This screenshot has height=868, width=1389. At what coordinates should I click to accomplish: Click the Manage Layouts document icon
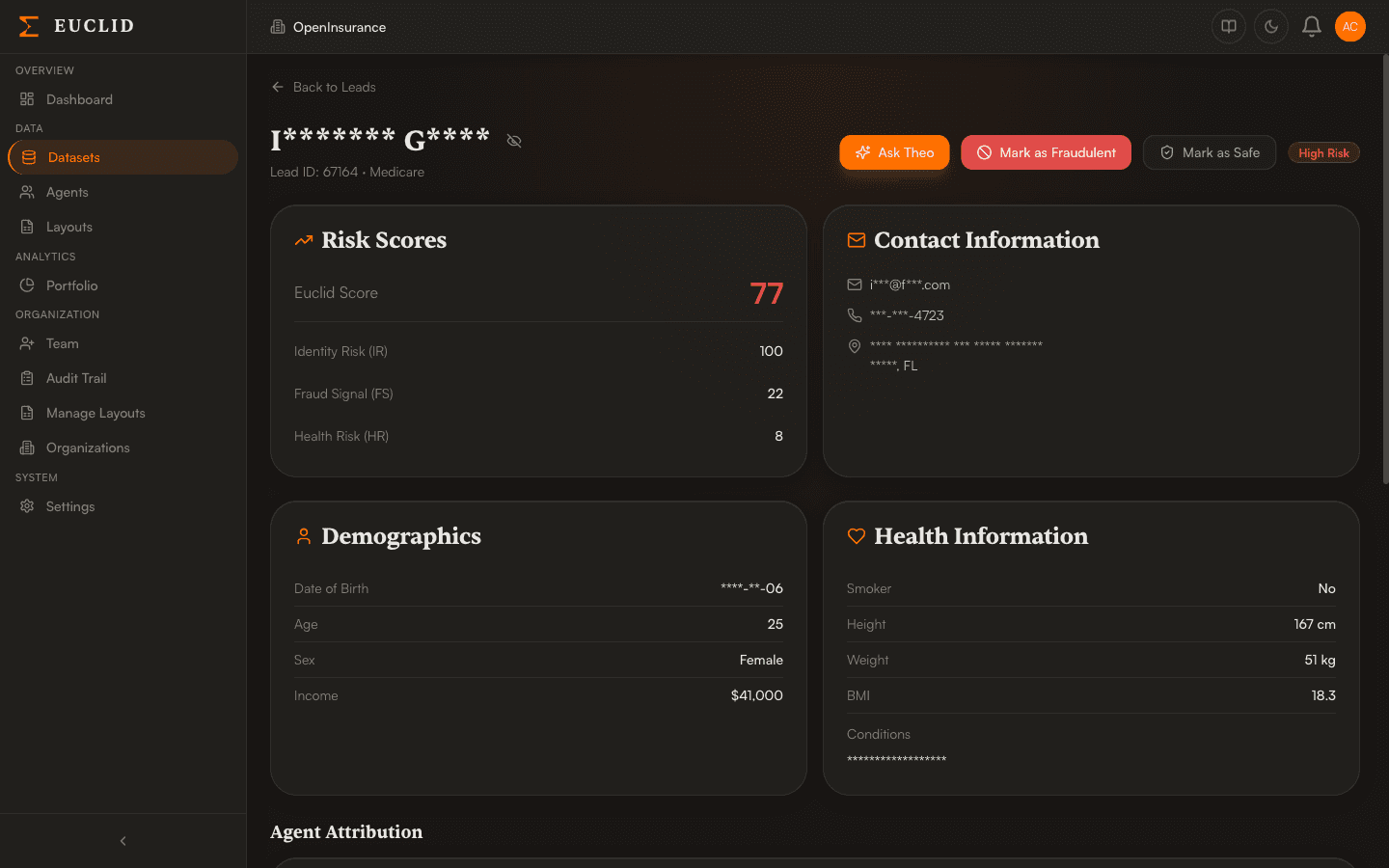pos(27,413)
